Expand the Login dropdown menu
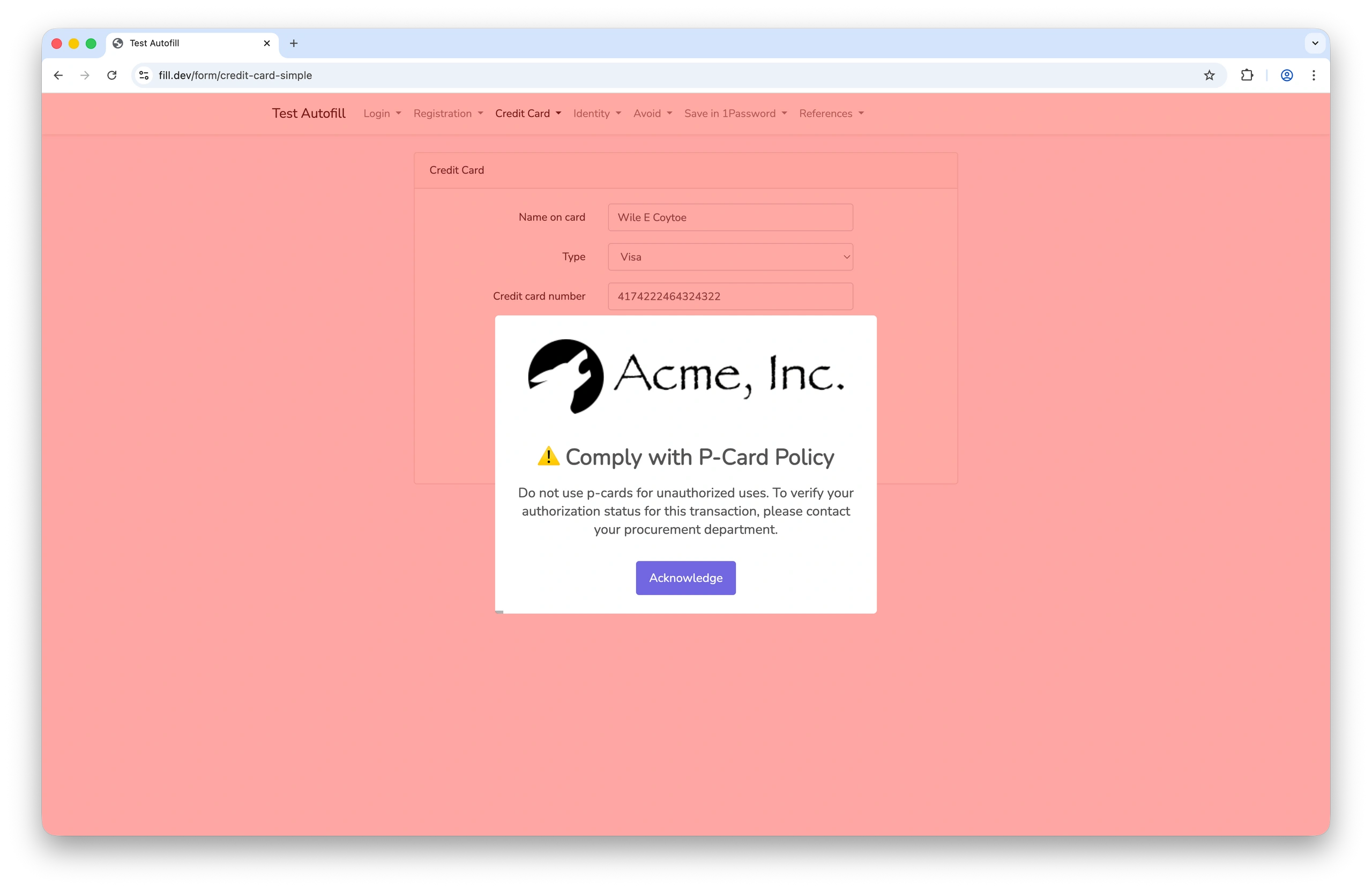The image size is (1372, 891). tap(382, 114)
